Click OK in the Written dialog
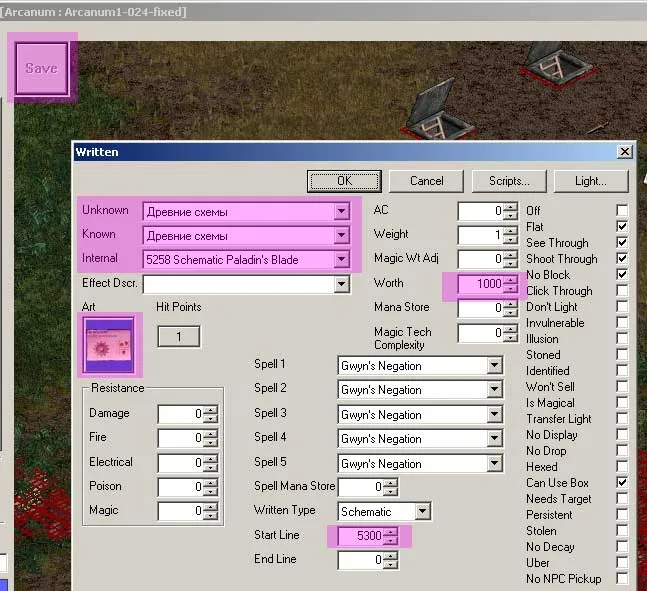The height and width of the screenshot is (591, 647). pos(344,181)
